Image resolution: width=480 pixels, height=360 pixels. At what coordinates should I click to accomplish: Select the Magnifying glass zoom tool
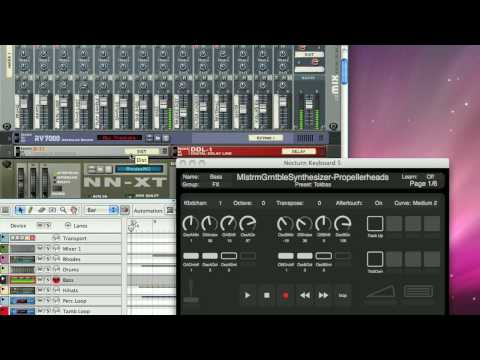[63, 210]
